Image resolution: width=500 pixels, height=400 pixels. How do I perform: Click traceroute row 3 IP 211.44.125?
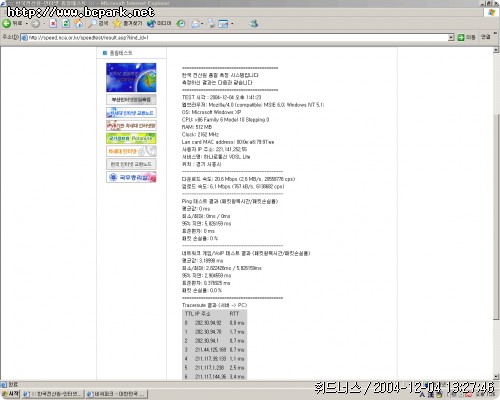[x=210, y=350]
